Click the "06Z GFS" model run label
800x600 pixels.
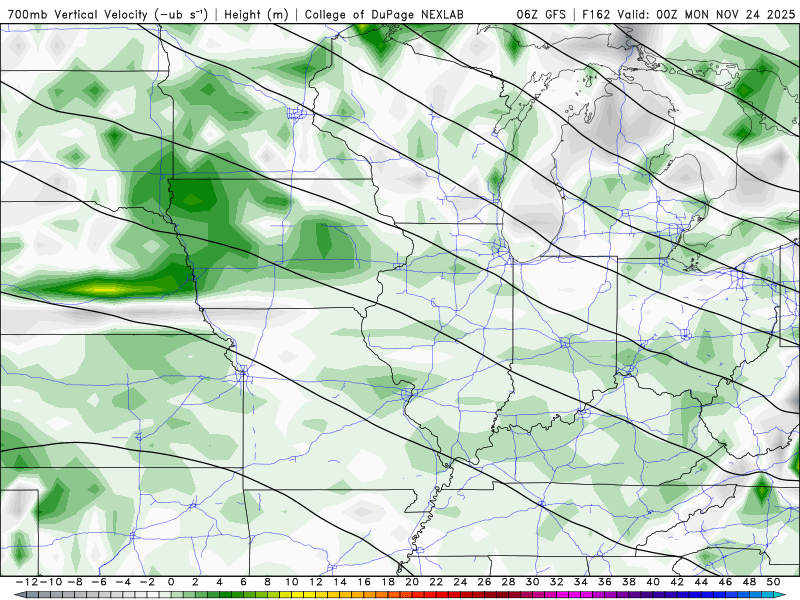(541, 14)
